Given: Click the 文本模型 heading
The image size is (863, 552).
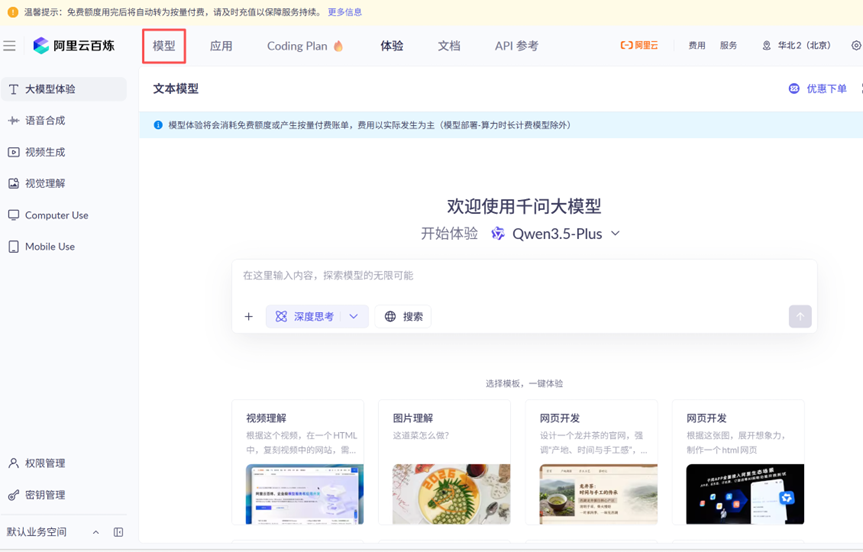Looking at the screenshot, I should click(176, 89).
